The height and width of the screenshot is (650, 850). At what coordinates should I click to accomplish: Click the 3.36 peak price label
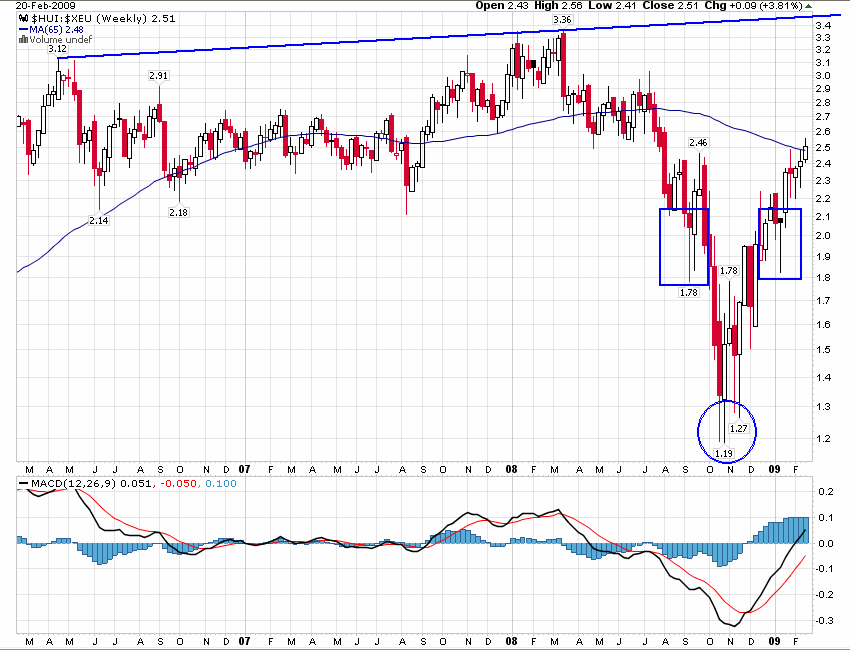[x=563, y=20]
